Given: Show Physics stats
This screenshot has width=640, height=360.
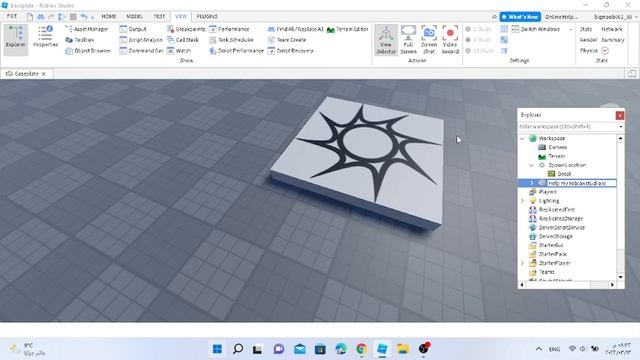Looking at the screenshot, I should coord(589,51).
